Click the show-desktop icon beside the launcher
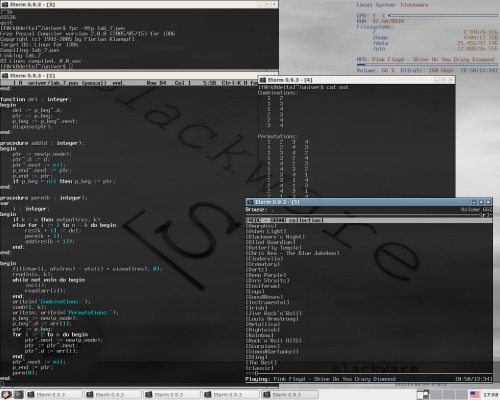This screenshot has height=400, width=500. pos(19,395)
